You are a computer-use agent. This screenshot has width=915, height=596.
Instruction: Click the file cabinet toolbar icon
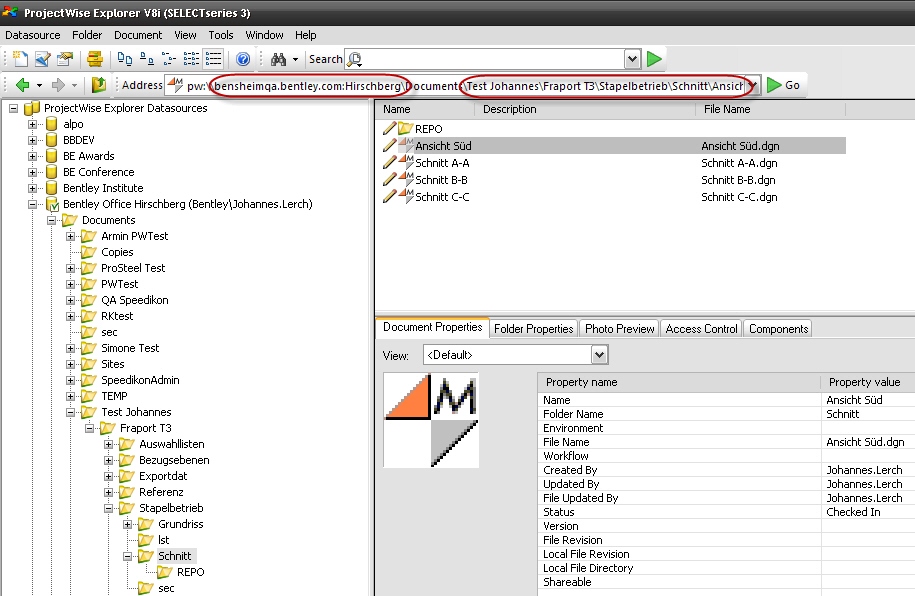click(95, 59)
